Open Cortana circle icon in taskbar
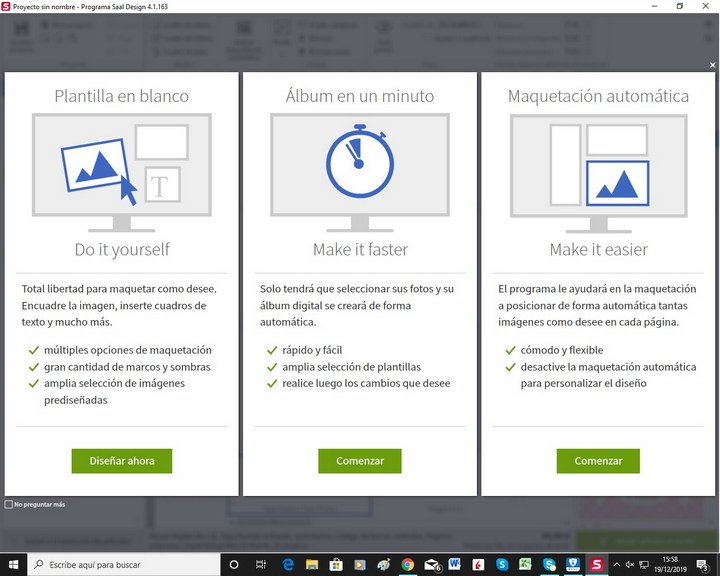The image size is (720, 576). click(x=235, y=564)
